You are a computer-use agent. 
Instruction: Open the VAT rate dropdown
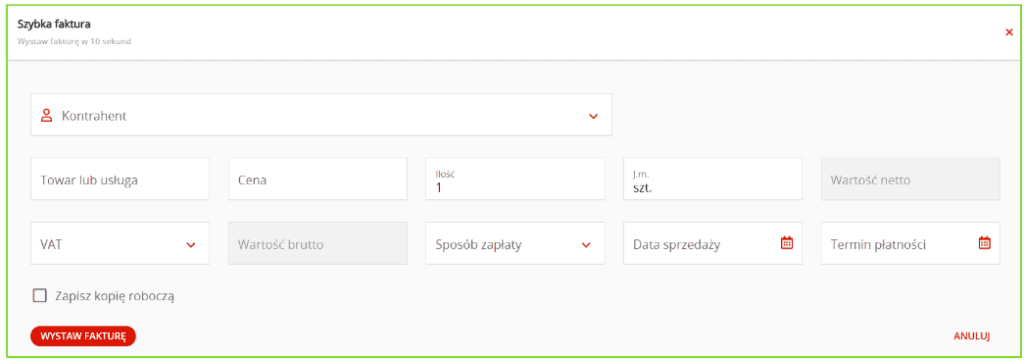(x=120, y=244)
